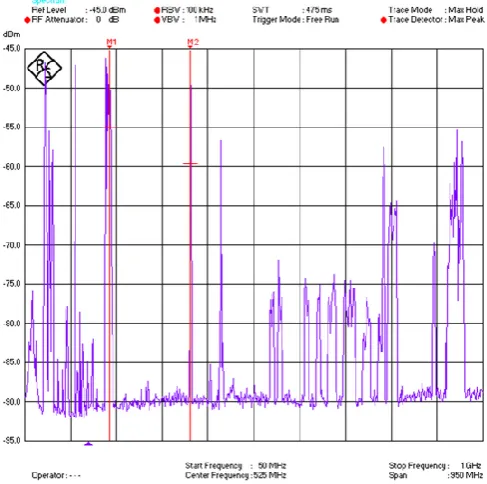Click the -90.0 axis label
The width and height of the screenshot is (487, 484).
(12, 402)
